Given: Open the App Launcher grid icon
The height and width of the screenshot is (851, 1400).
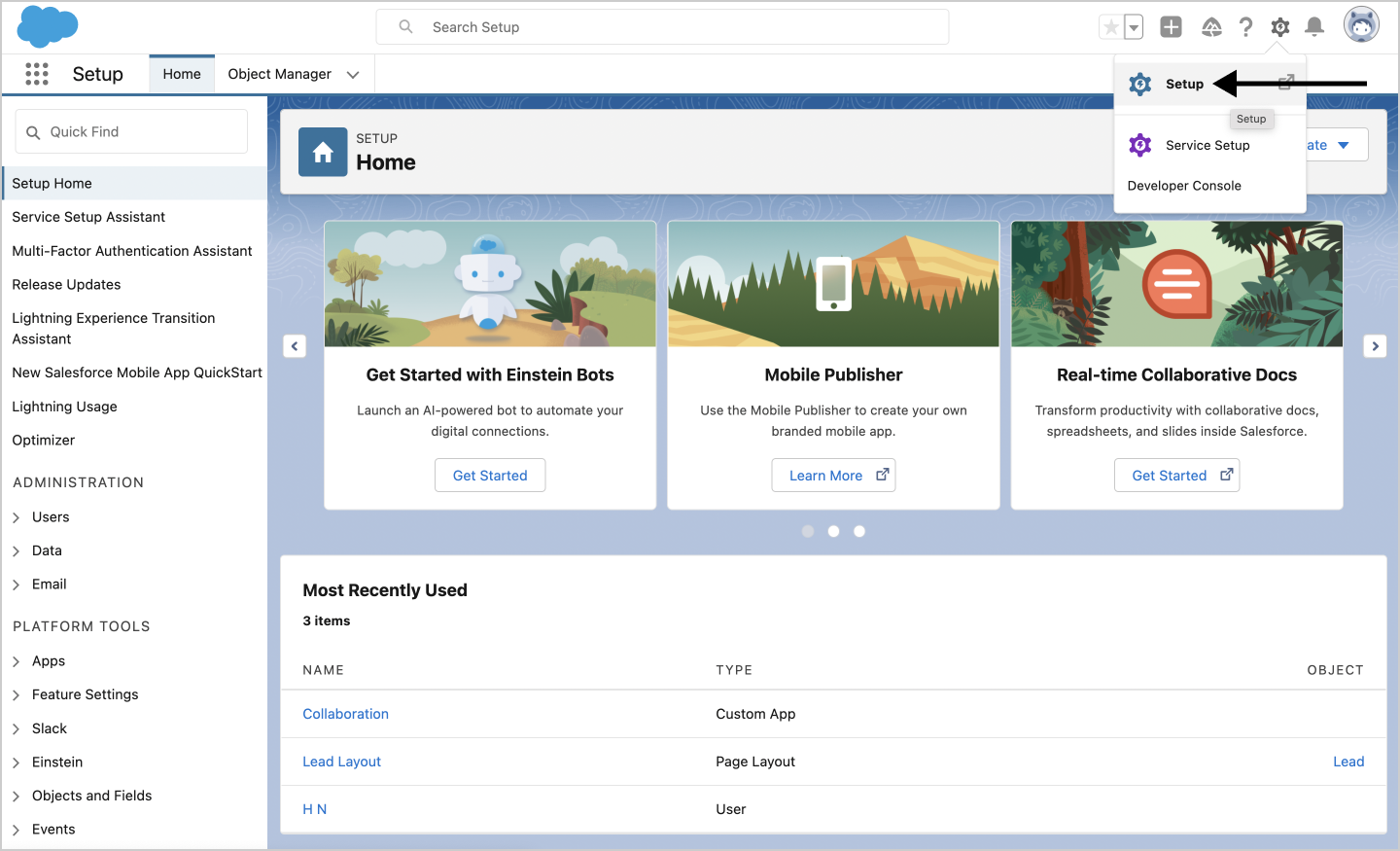Looking at the screenshot, I should pos(37,74).
